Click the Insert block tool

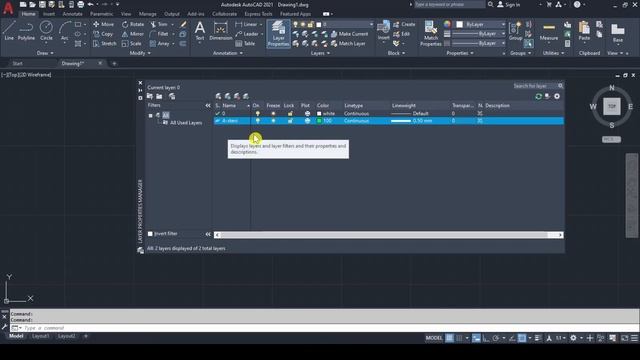pyautogui.click(x=383, y=31)
